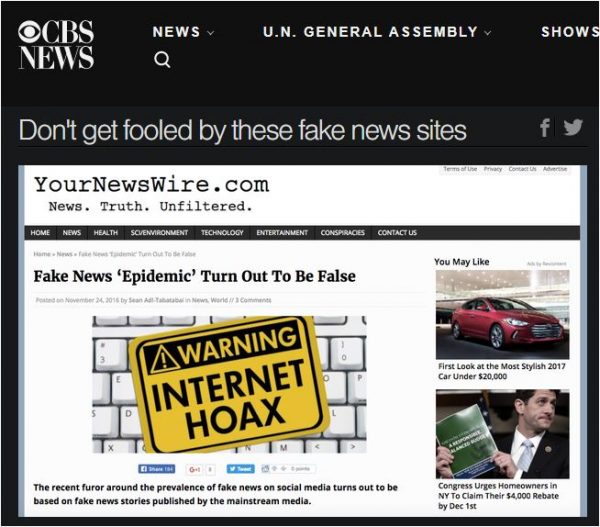
Task: Select the HEALTH tab in the navbar
Action: (x=106, y=233)
